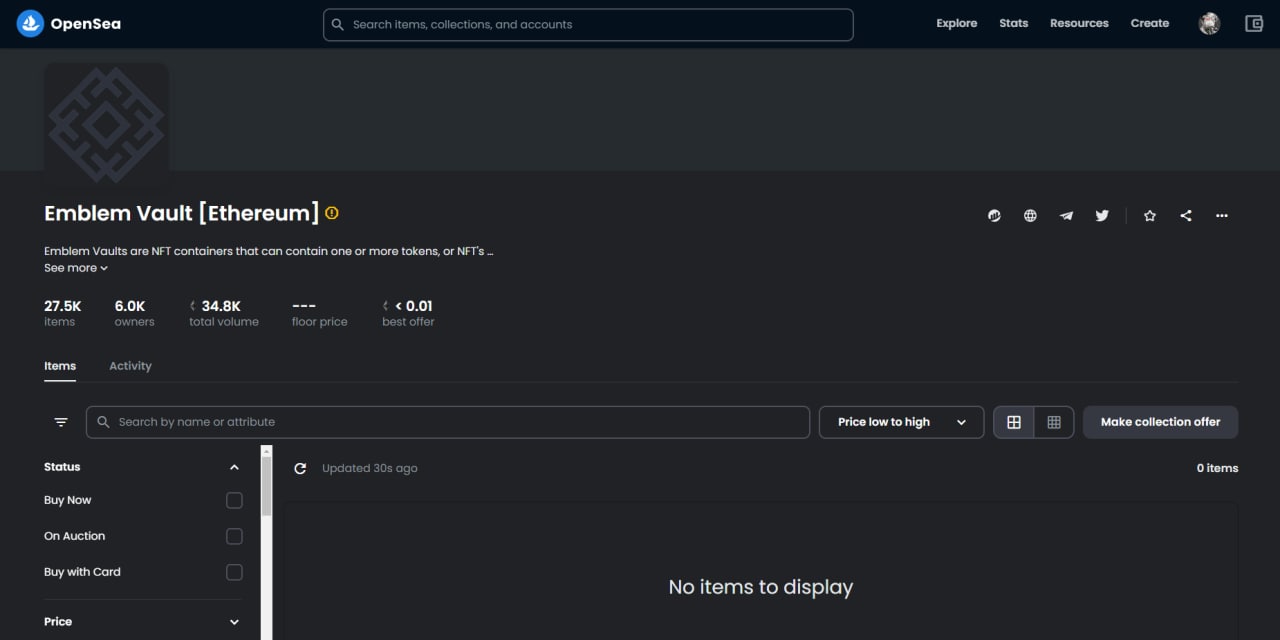Check the Buy Now filter
1280x640 pixels.
pyautogui.click(x=234, y=500)
